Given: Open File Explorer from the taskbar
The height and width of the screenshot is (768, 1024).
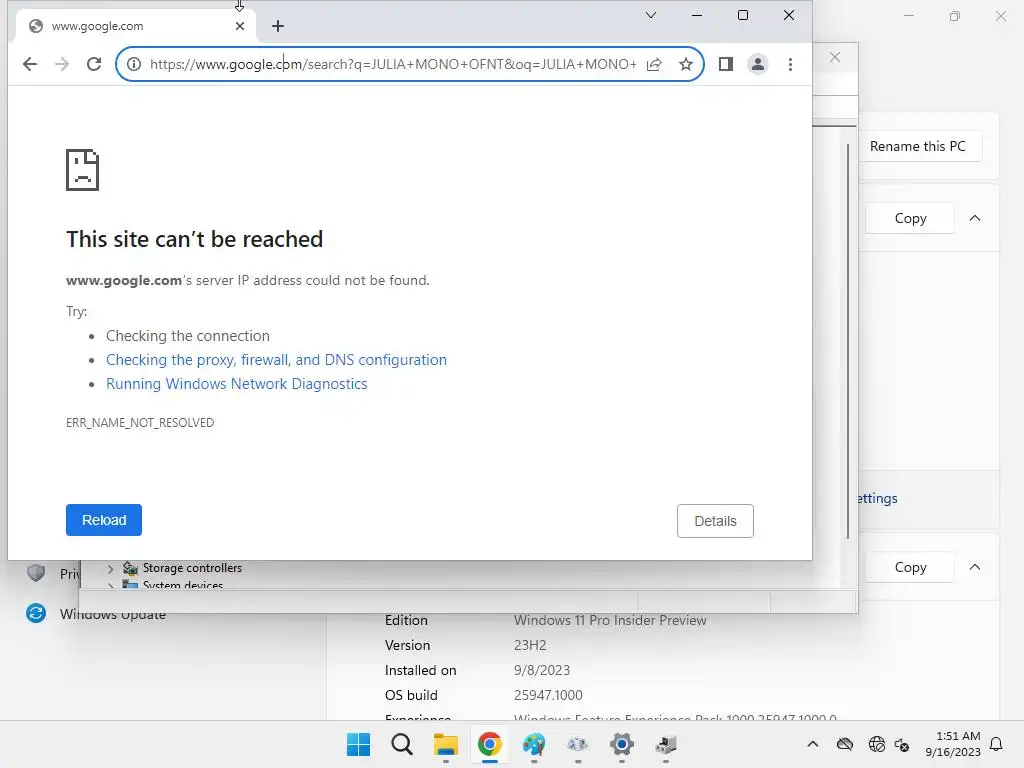Looking at the screenshot, I should point(445,744).
